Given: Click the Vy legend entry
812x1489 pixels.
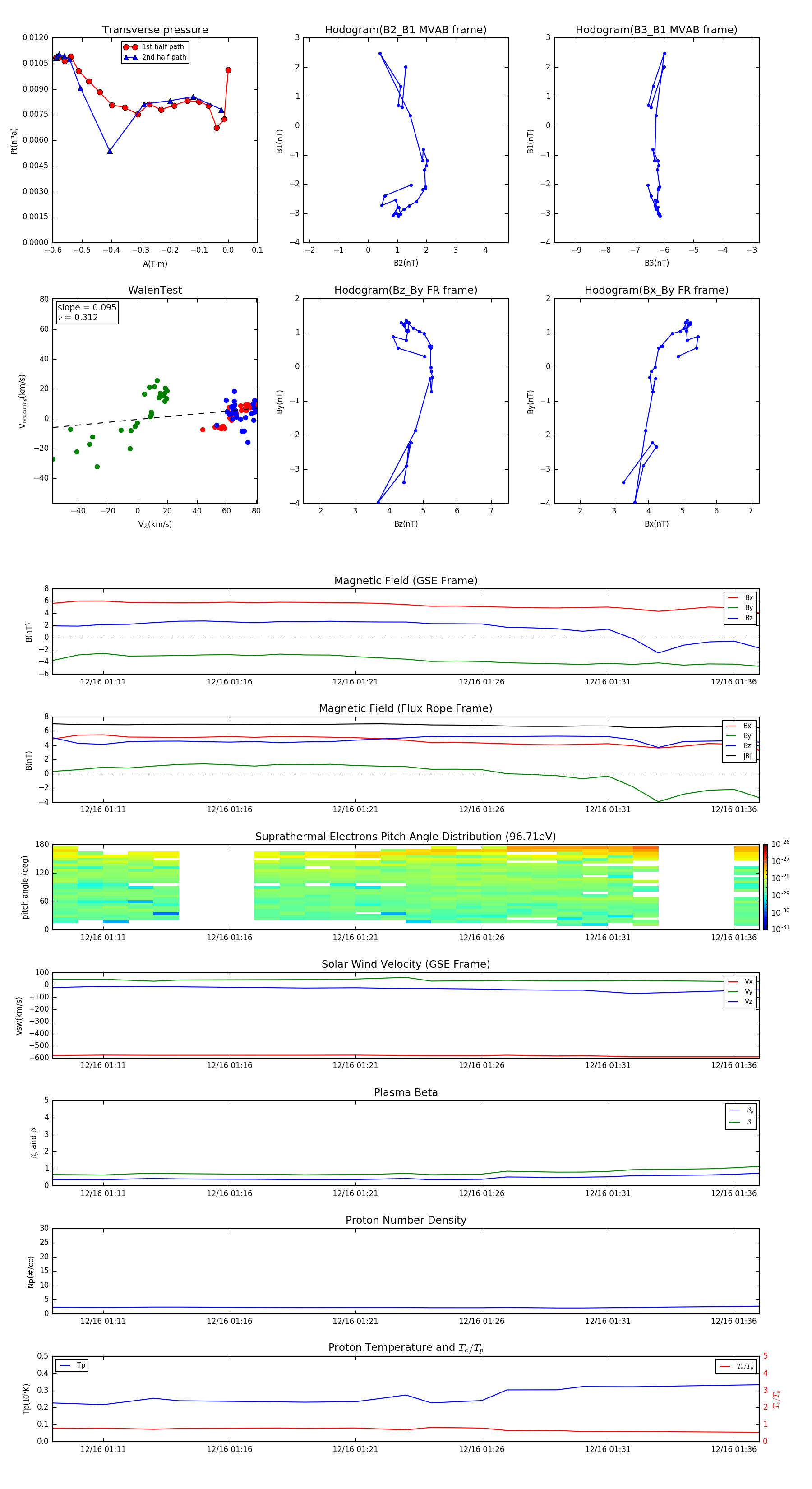Looking at the screenshot, I should coord(740,992).
